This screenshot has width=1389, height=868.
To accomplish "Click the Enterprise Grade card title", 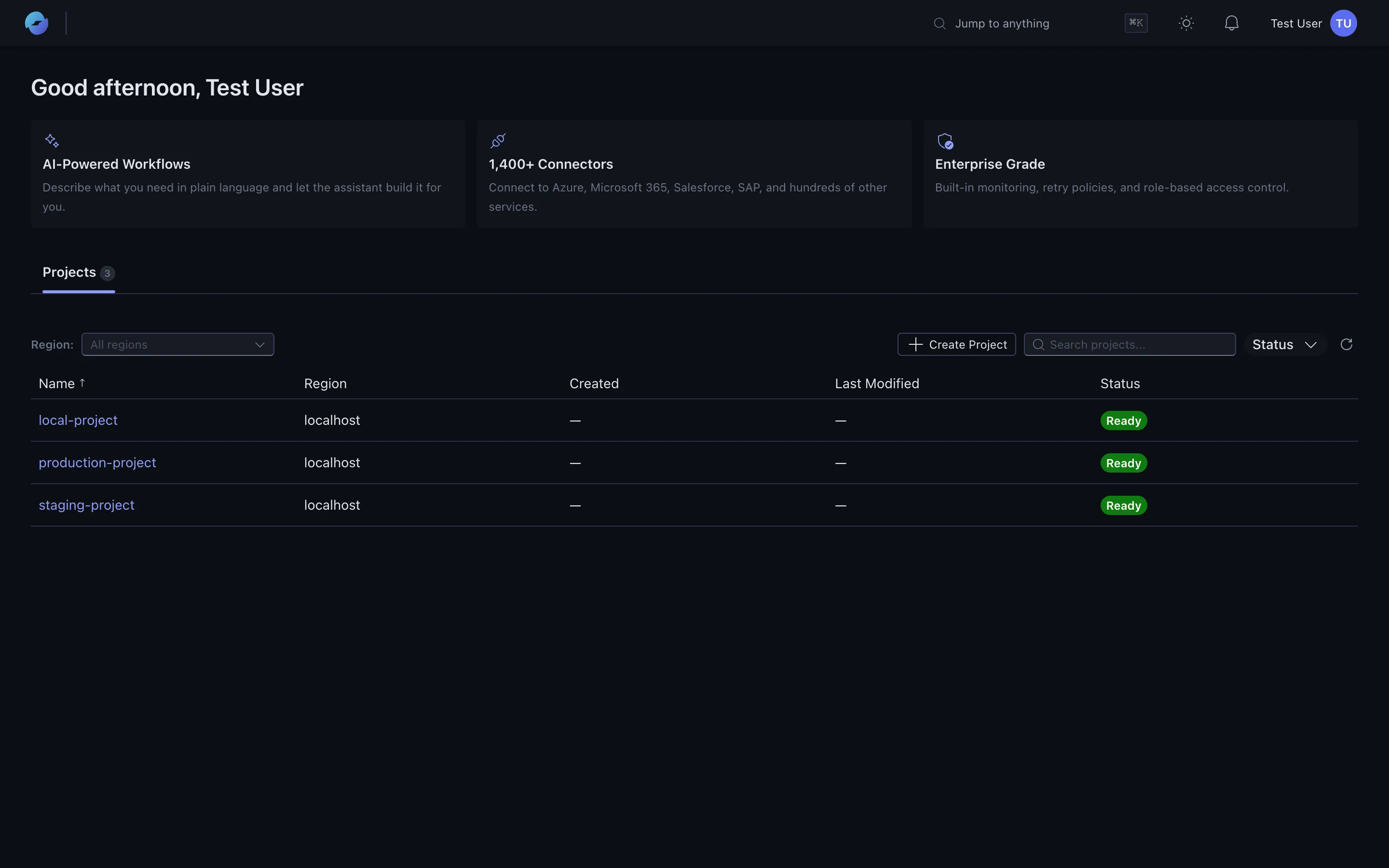I will tap(990, 164).
